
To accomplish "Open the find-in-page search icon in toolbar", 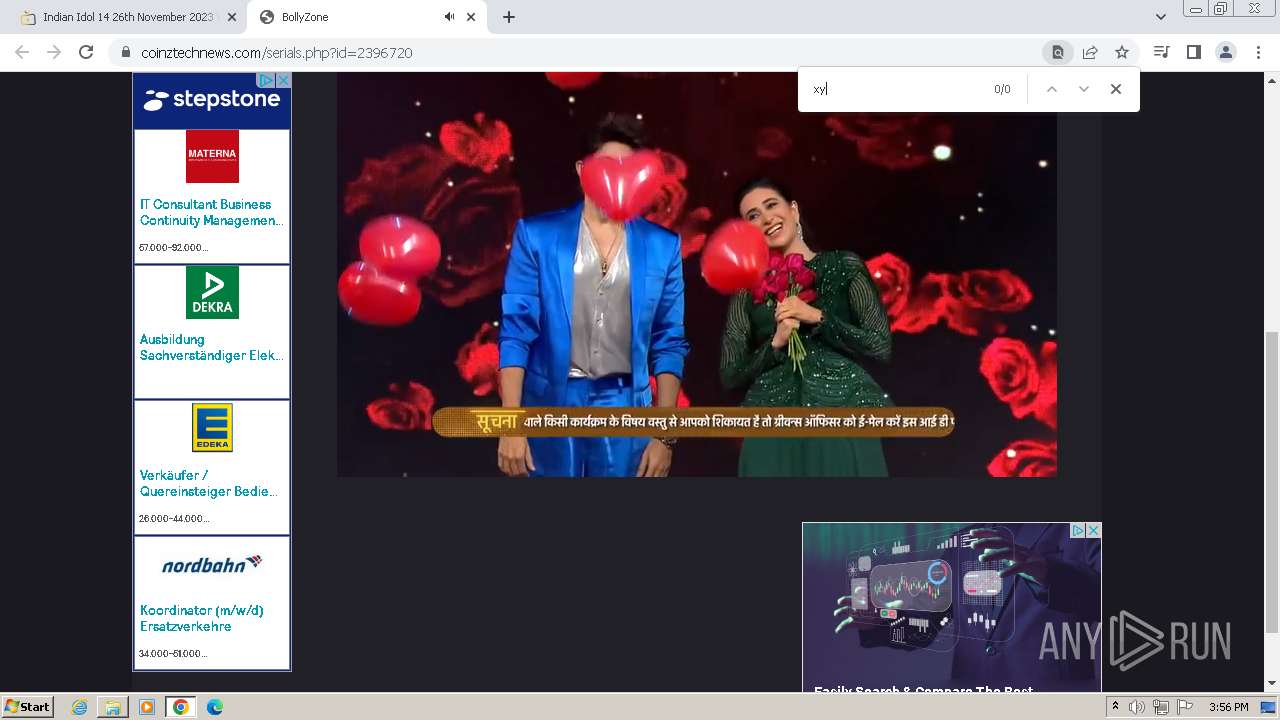I will click(x=1057, y=52).
